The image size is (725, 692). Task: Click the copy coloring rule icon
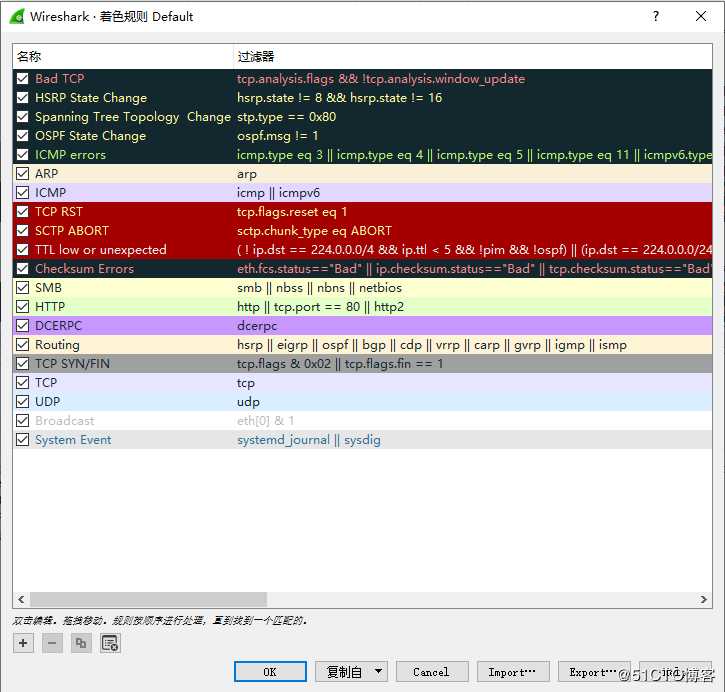[x=81, y=643]
